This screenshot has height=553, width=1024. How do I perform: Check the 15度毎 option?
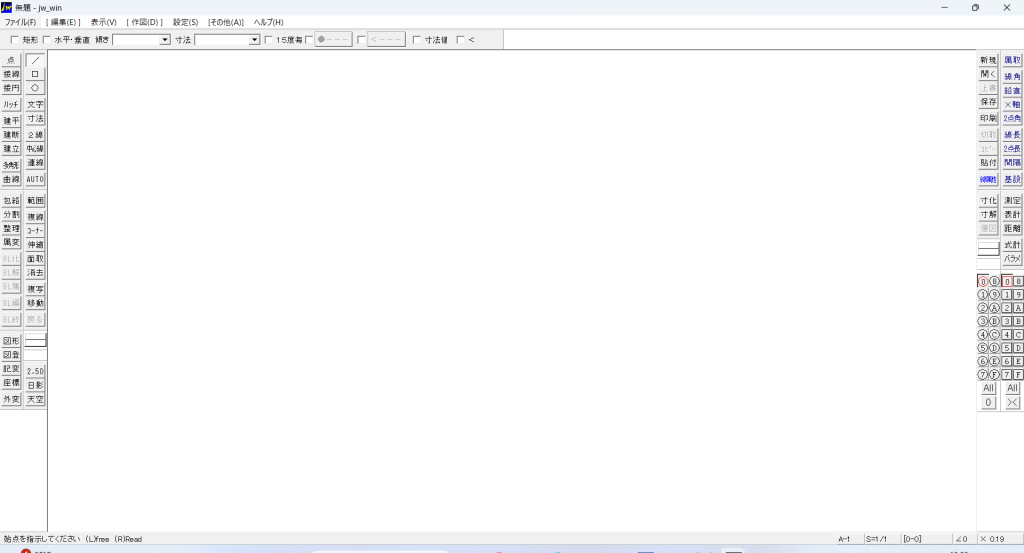click(x=268, y=40)
